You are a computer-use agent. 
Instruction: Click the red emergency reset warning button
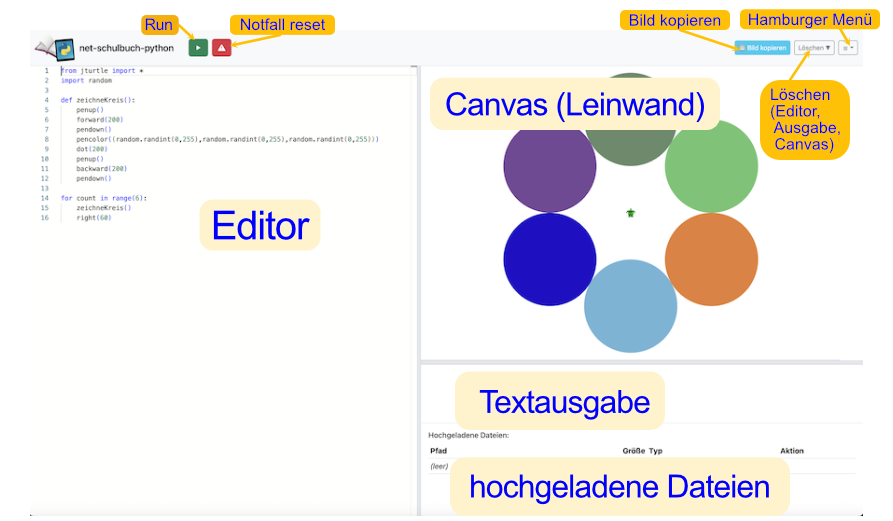coord(222,48)
